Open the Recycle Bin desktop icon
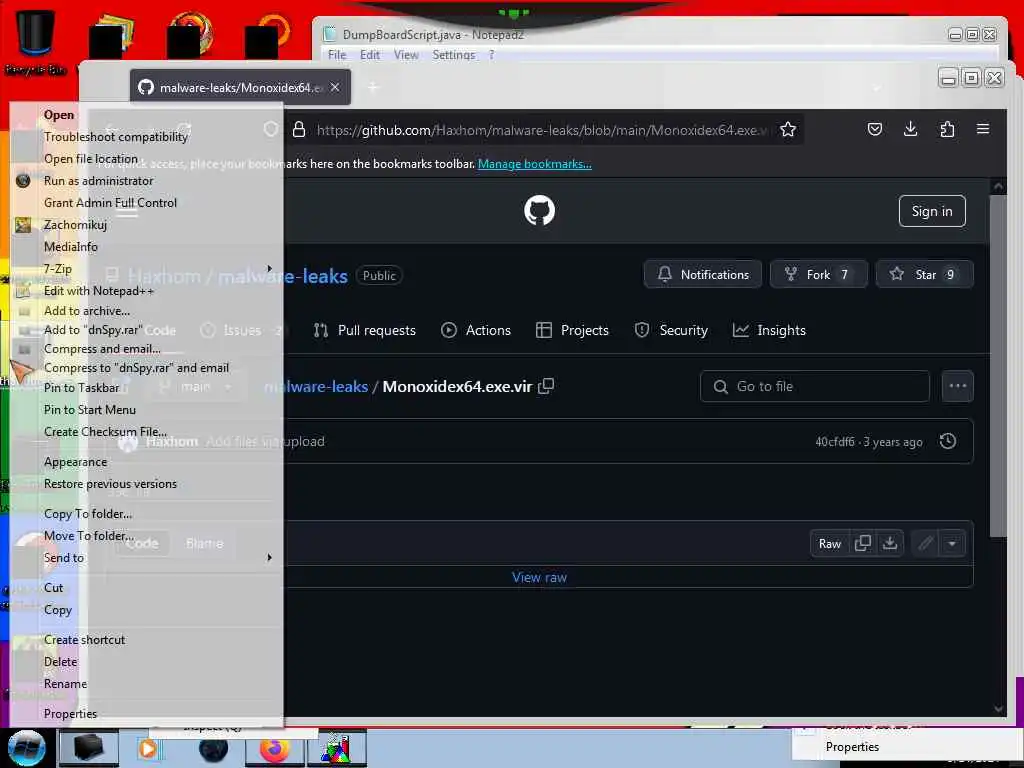Screen dimensions: 1024x768 (x=35, y=40)
